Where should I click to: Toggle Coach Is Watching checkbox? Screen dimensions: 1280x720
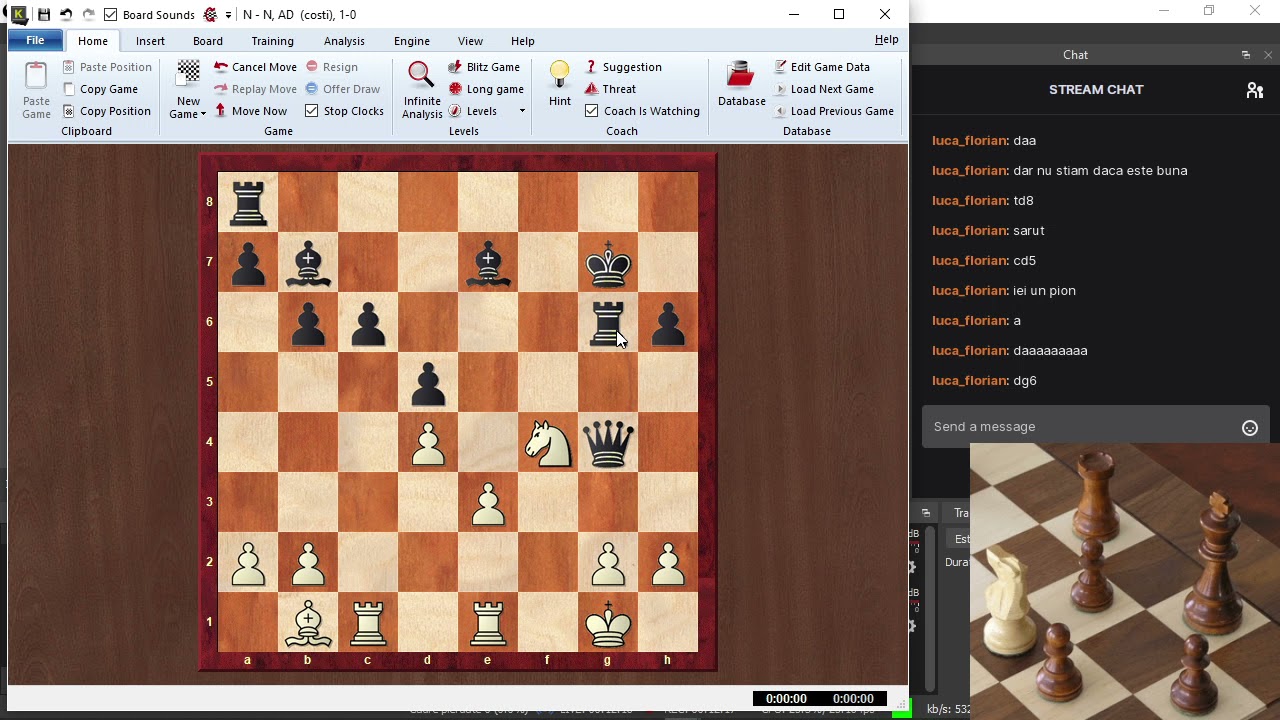[x=591, y=111]
